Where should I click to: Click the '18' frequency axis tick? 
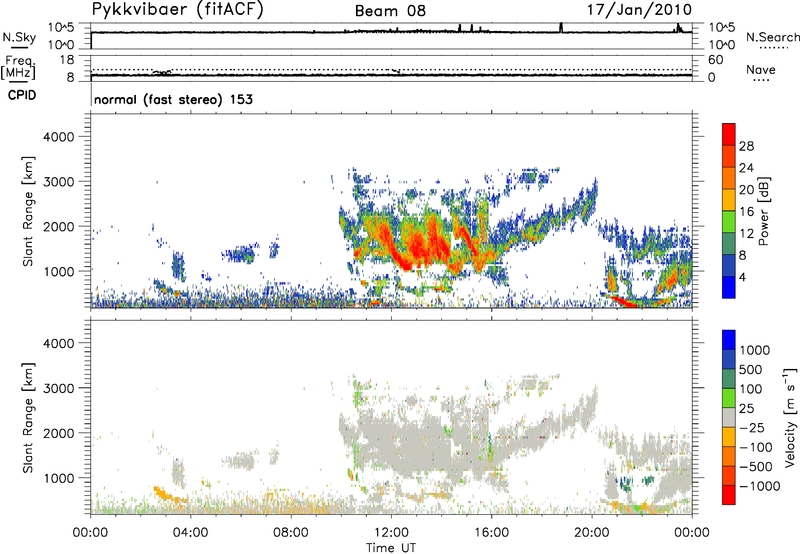pos(67,60)
